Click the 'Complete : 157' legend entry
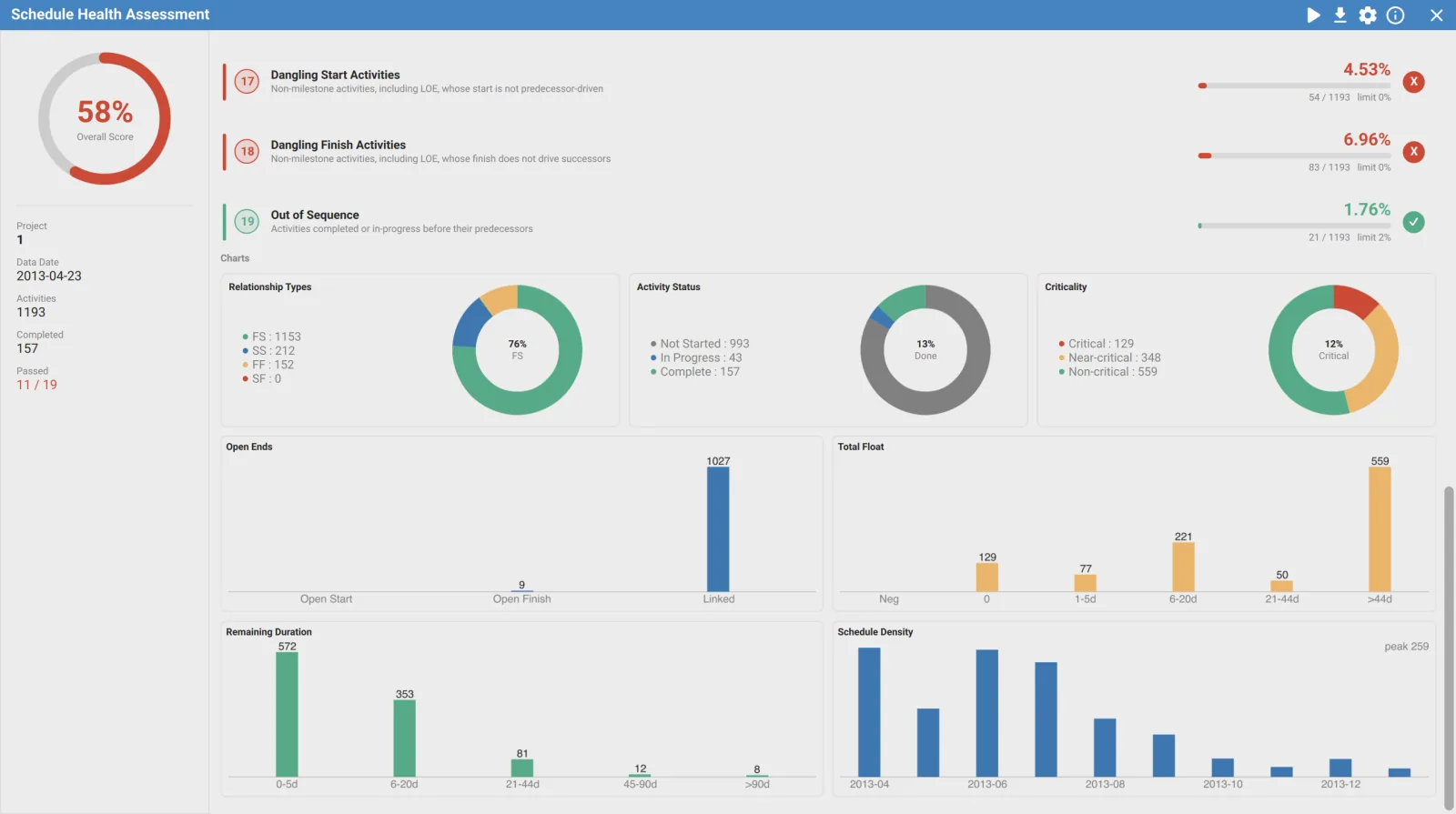Screen dimensions: 1456x814 pos(694,372)
